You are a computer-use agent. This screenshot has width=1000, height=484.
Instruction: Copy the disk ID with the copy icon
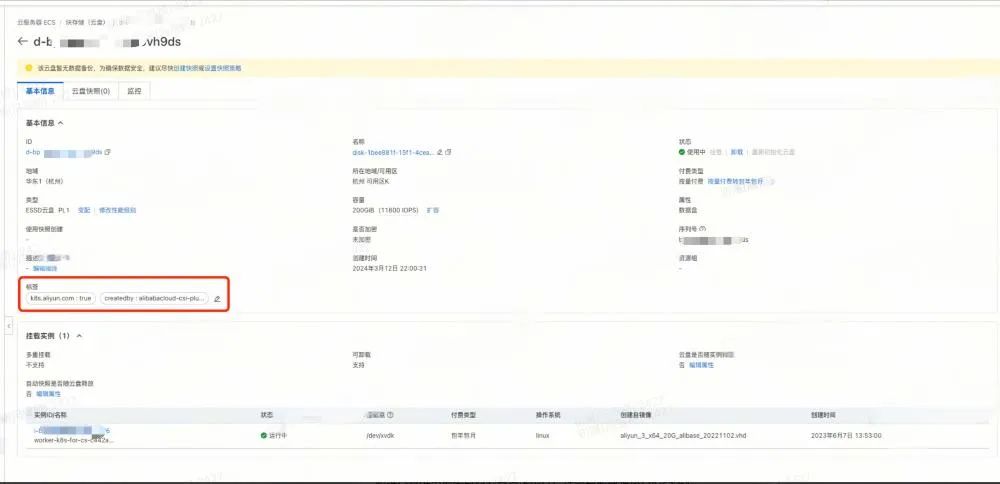point(108,152)
